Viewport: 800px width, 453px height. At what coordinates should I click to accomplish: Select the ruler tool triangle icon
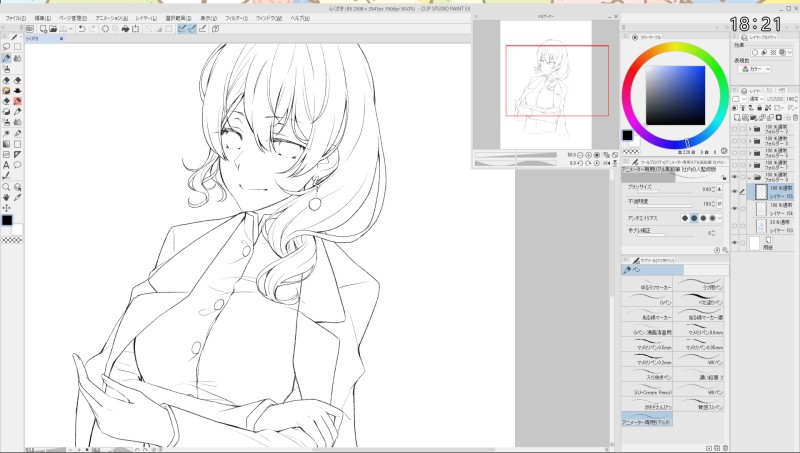tap(17, 154)
